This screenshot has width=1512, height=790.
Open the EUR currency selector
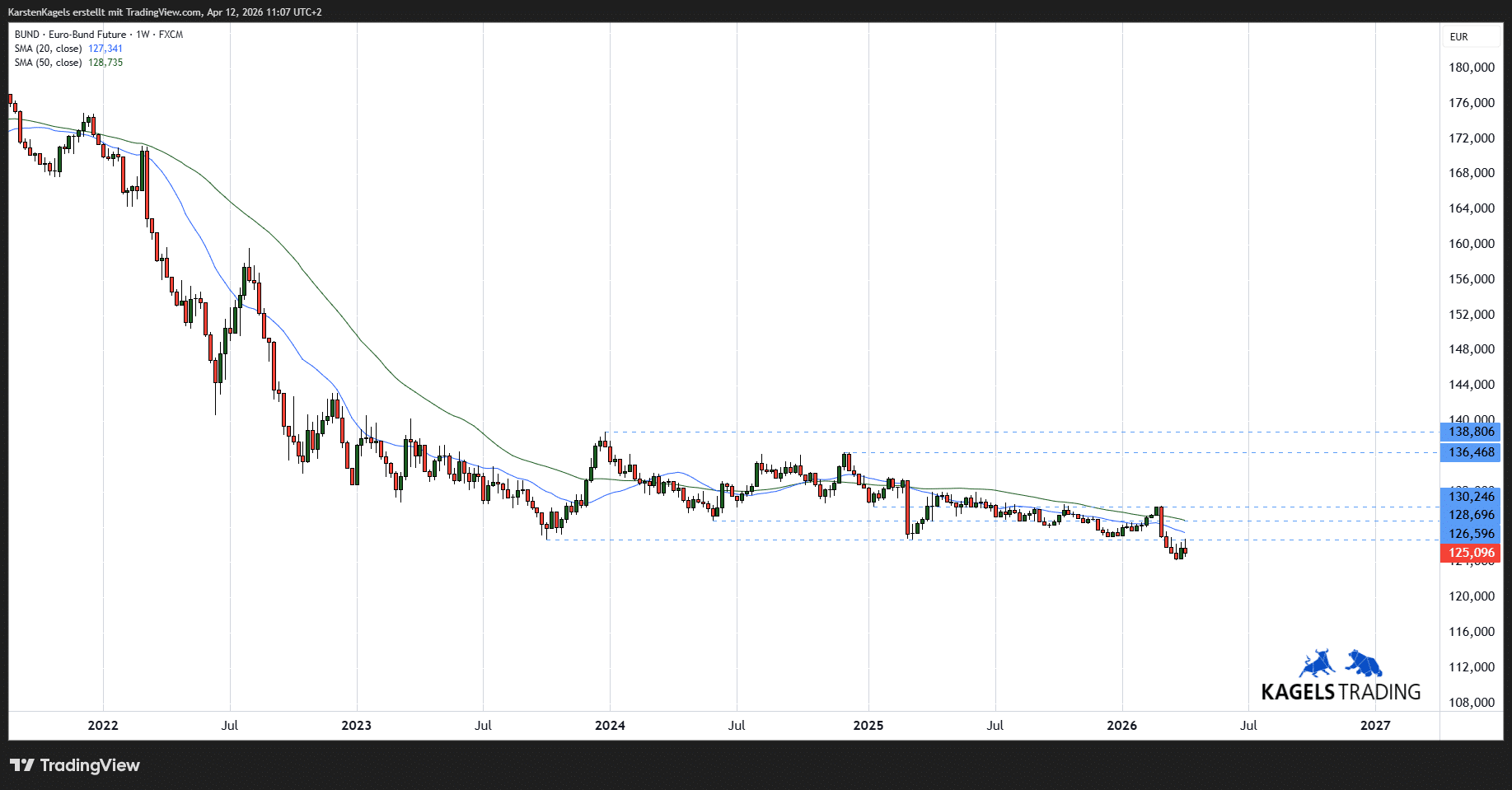pyautogui.click(x=1458, y=37)
